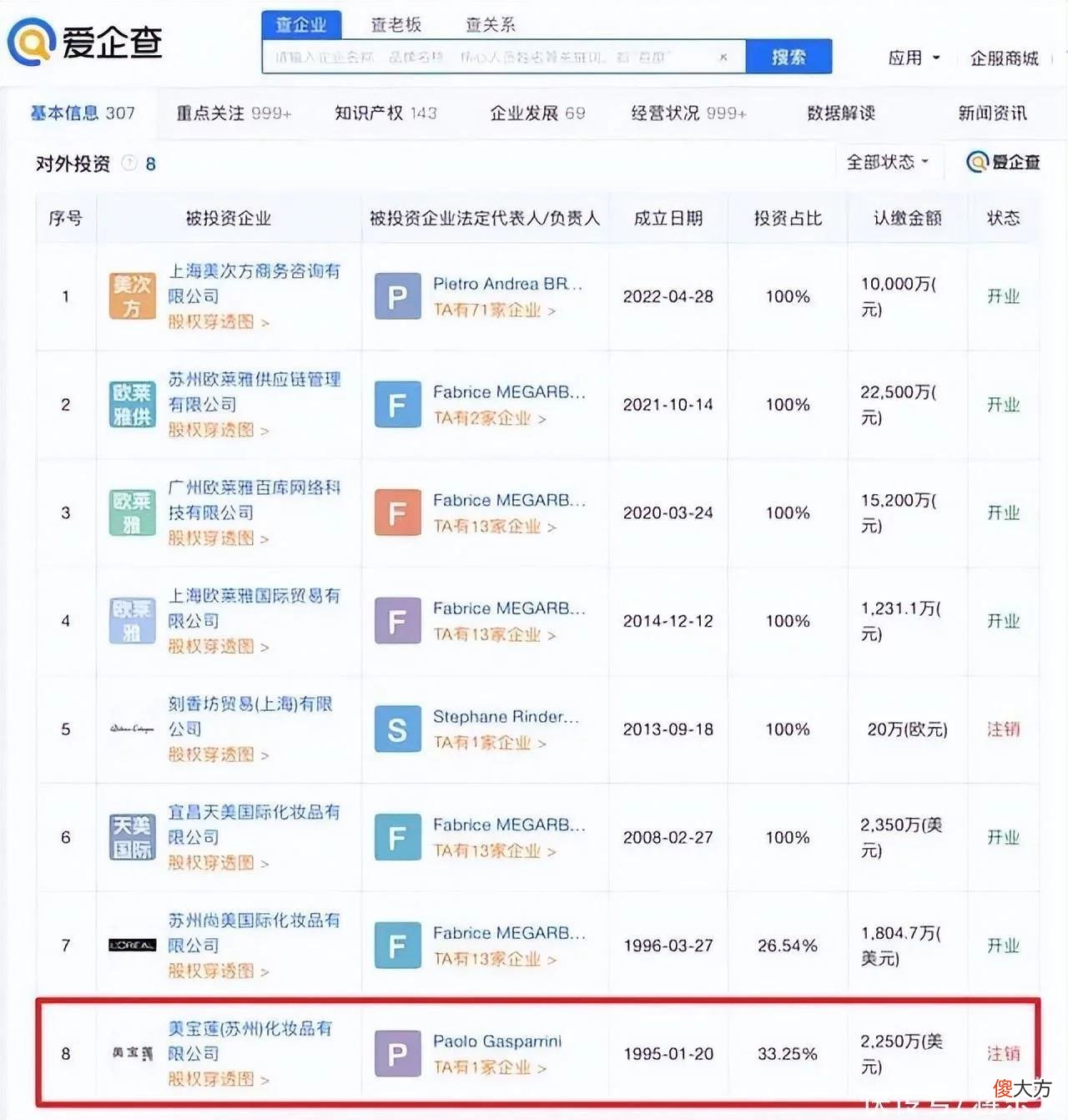Open the 企服商城 link
The height and width of the screenshot is (1120, 1068).
(1005, 58)
